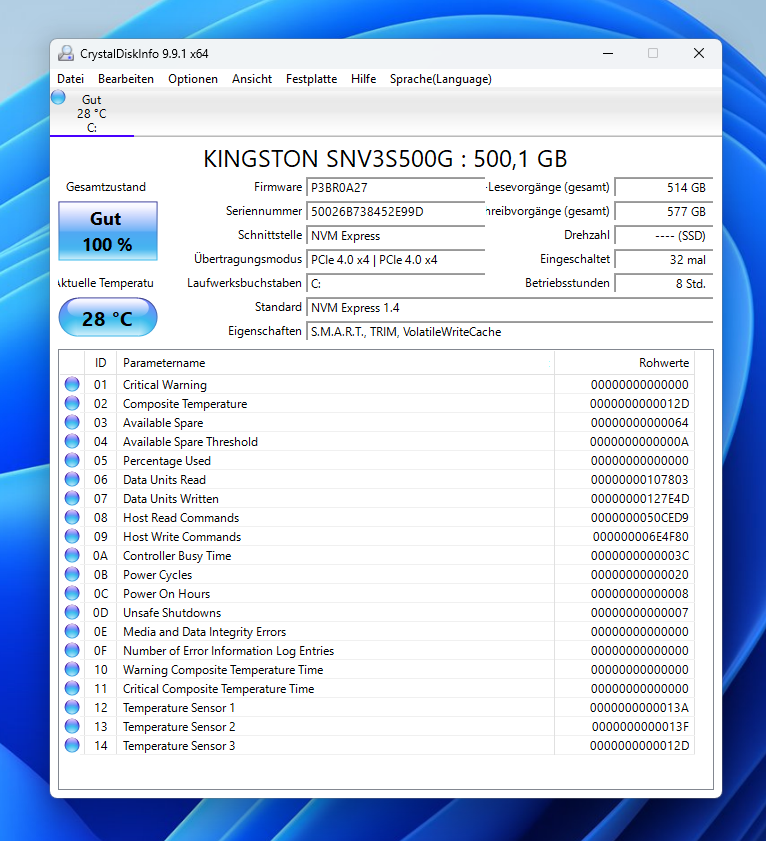Click the status orb for Host Read Commands
The width and height of the screenshot is (766, 841).
click(72, 517)
